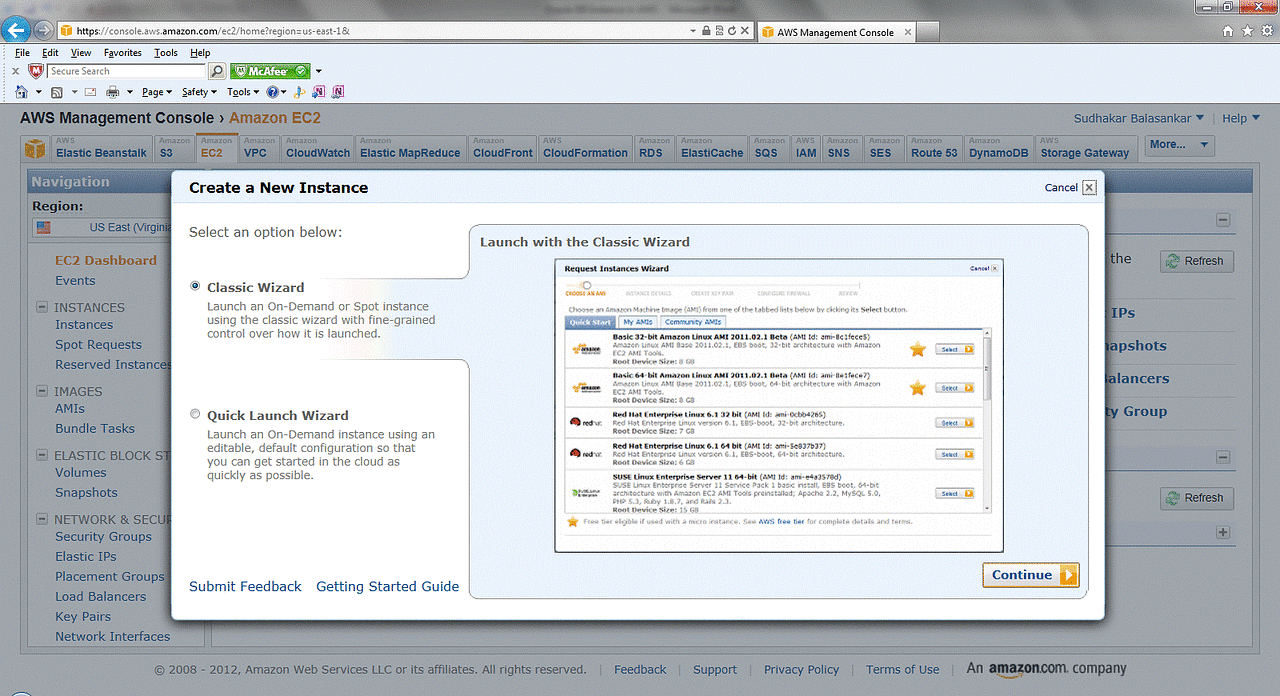Open the Submit Feedback link
This screenshot has width=1280, height=696.
[x=245, y=587]
